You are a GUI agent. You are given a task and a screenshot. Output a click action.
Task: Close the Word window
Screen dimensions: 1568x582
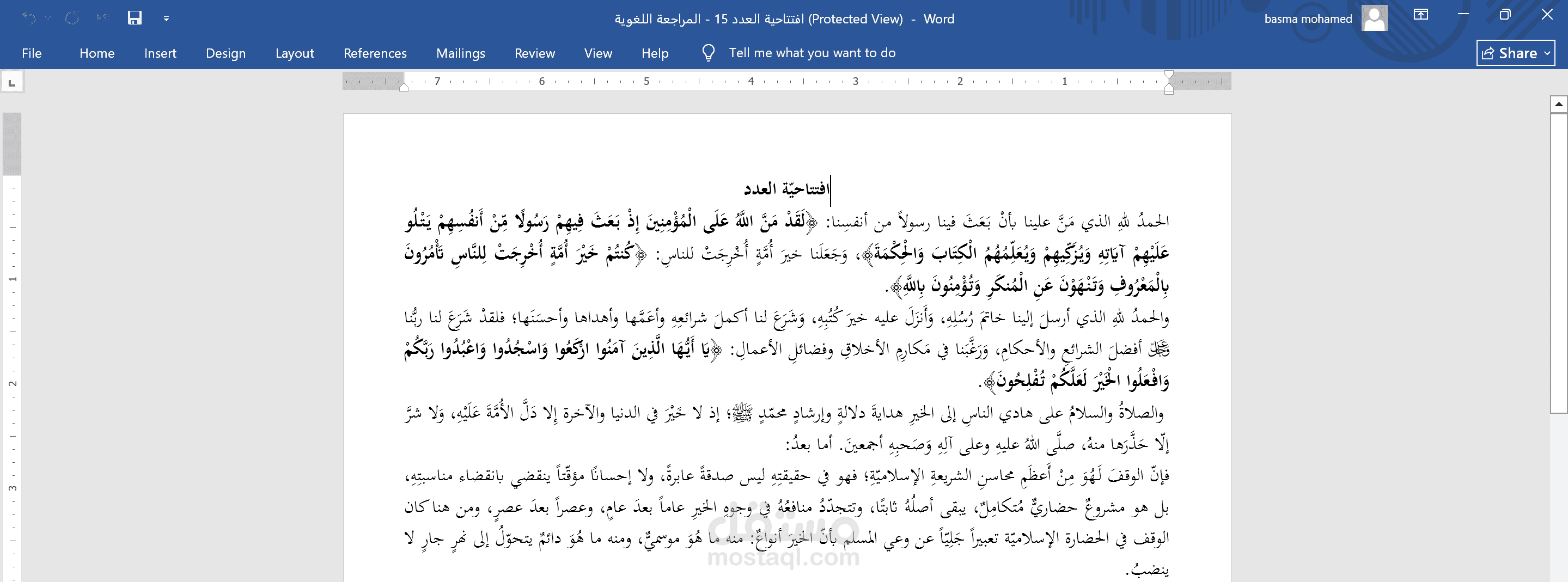(x=1547, y=15)
